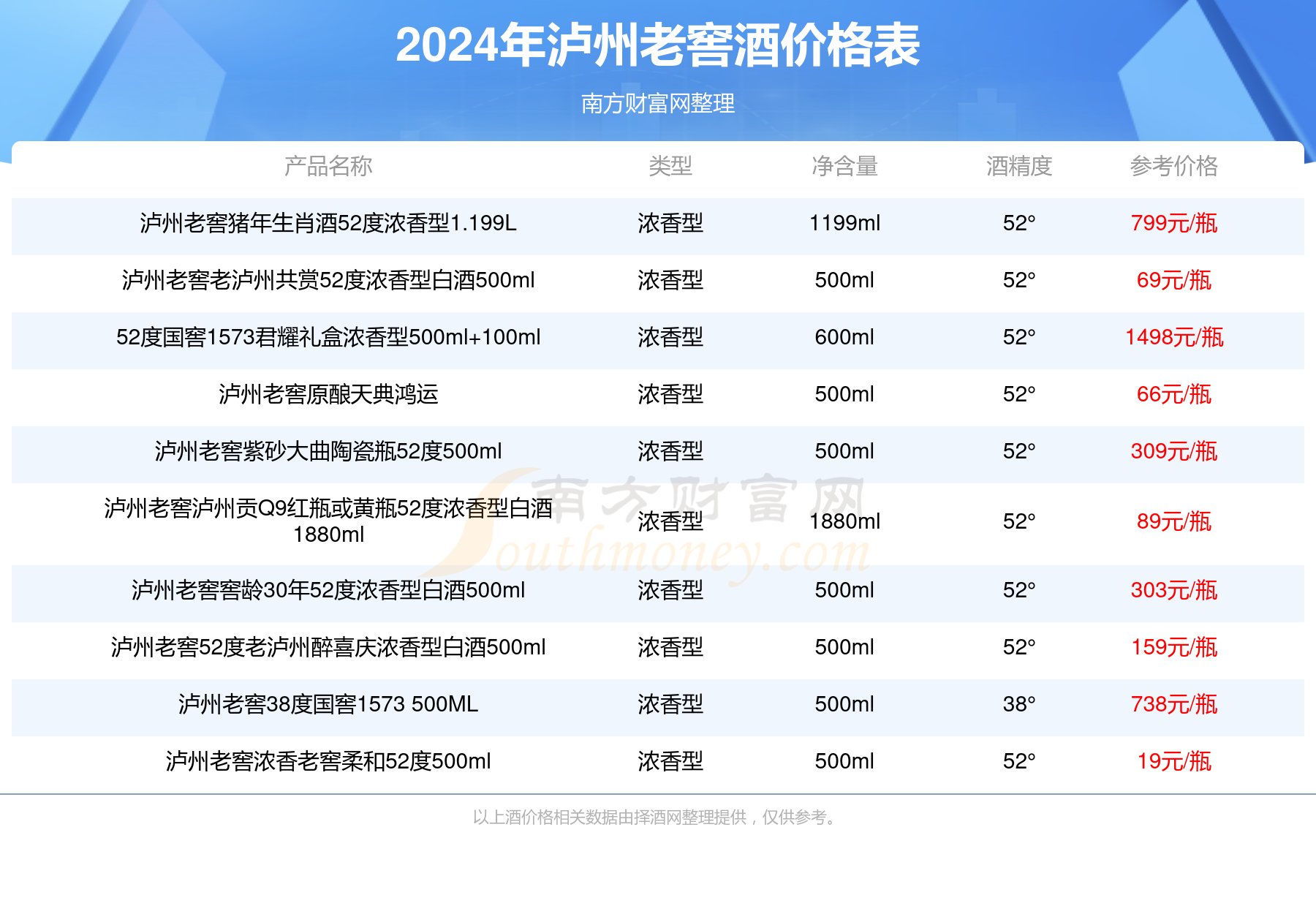This screenshot has height=914, width=1316.
Task: Select product 52度国窖1573君耀礼盒浓香型500ml+100ml
Action: pyautogui.click(x=328, y=337)
